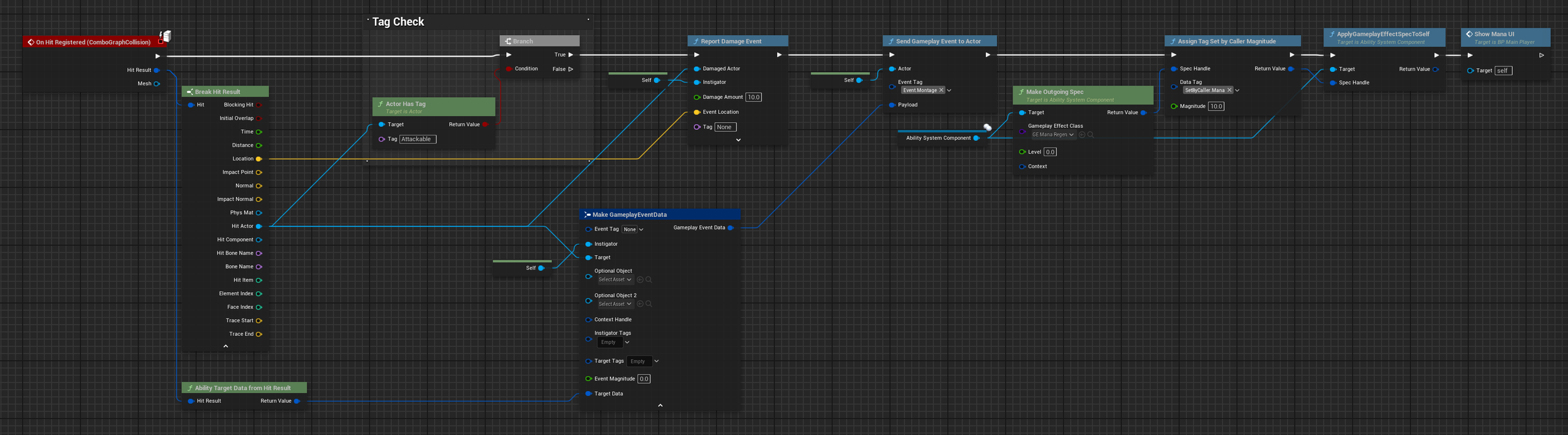Click the Ability System Component output pin
This screenshot has height=435, width=1568.
coord(976,138)
